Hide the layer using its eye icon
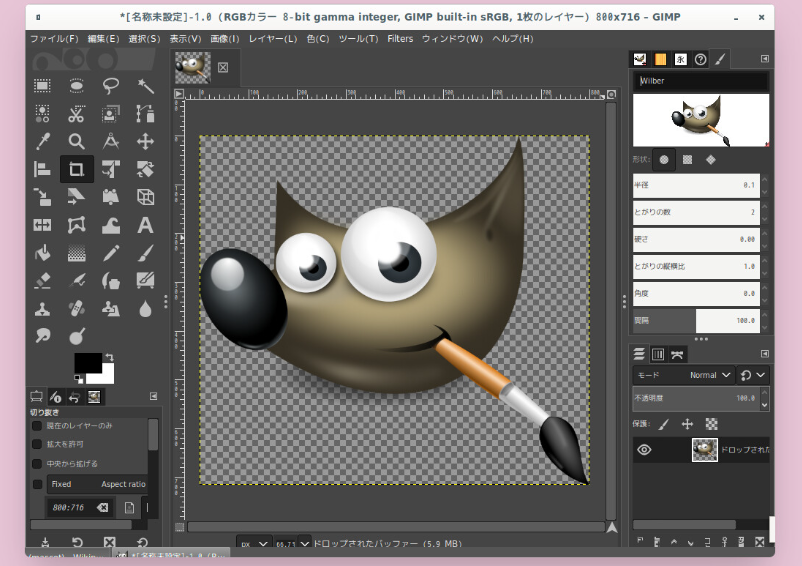This screenshot has width=802, height=566. click(644, 450)
